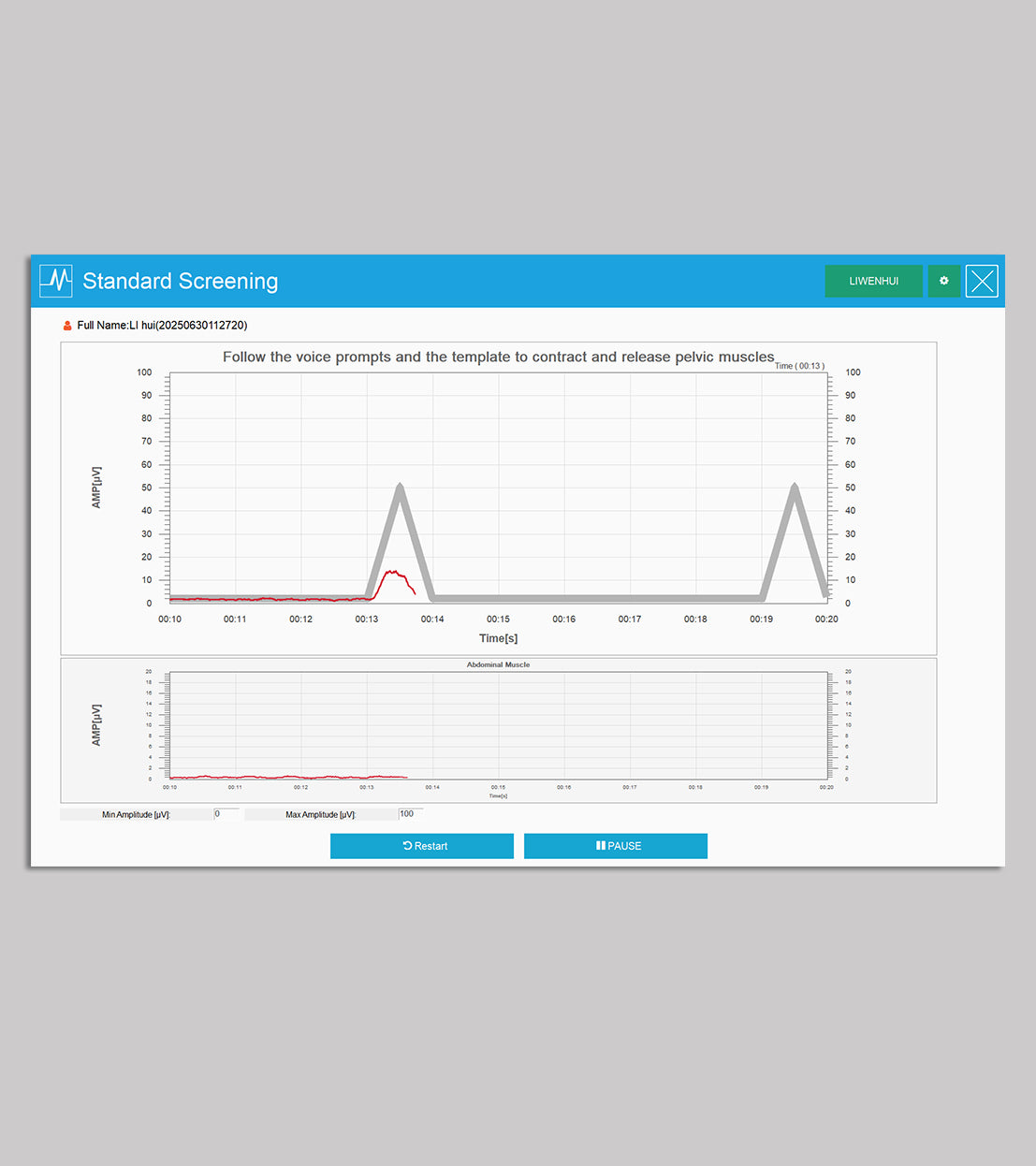
Task: Click the 00:10 time axis label
Action: (170, 619)
